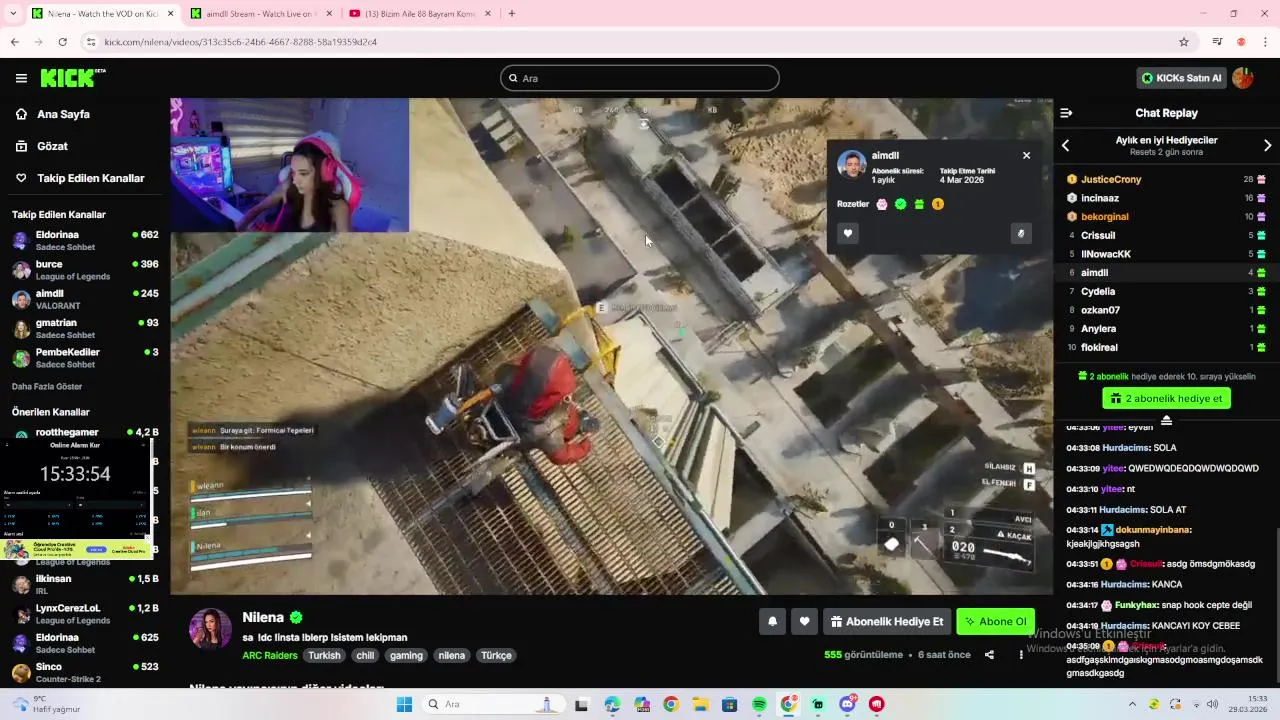Viewport: 1280px width, 720px height.
Task: Collapse the Chat Replay panel
Action: point(1066,113)
